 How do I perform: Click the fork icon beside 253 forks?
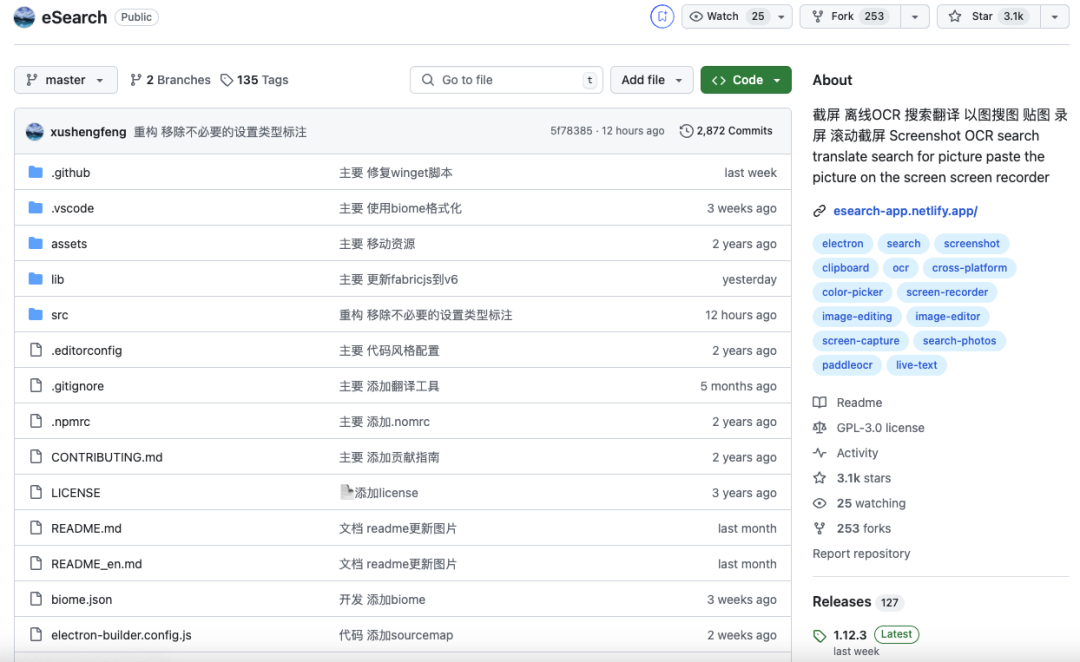point(820,528)
